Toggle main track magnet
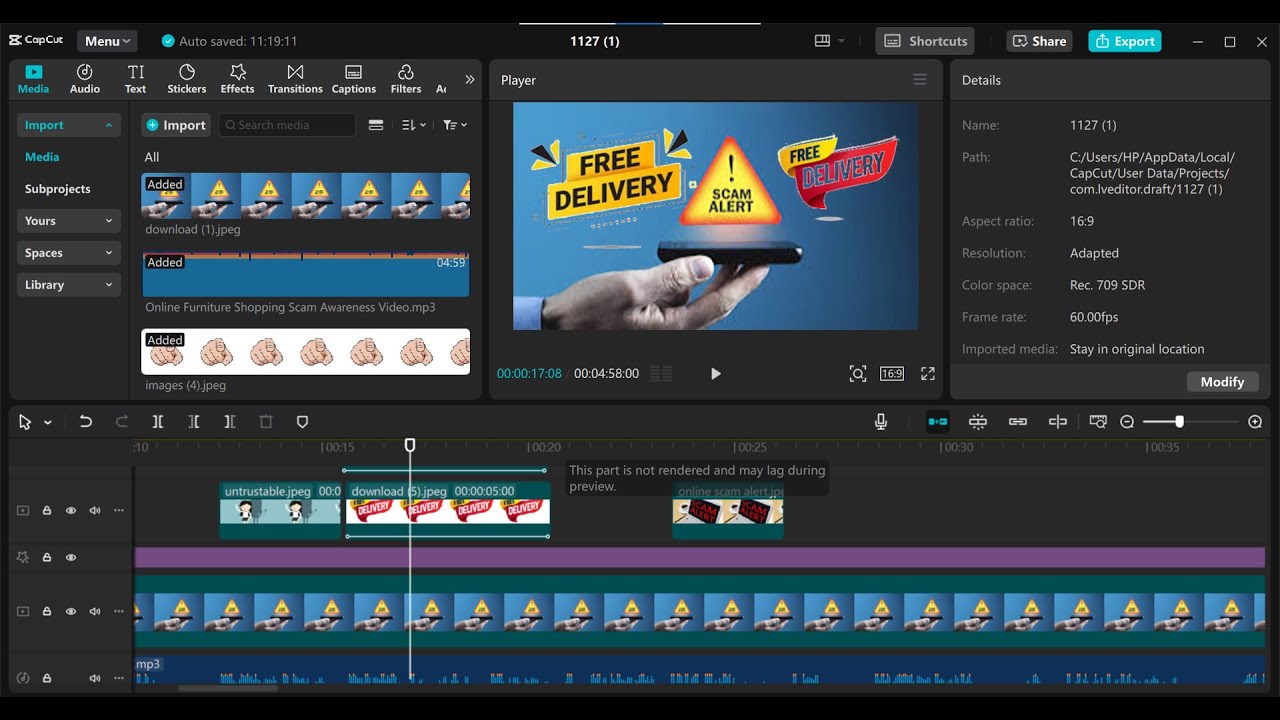This screenshot has height=720, width=1280. [x=938, y=422]
